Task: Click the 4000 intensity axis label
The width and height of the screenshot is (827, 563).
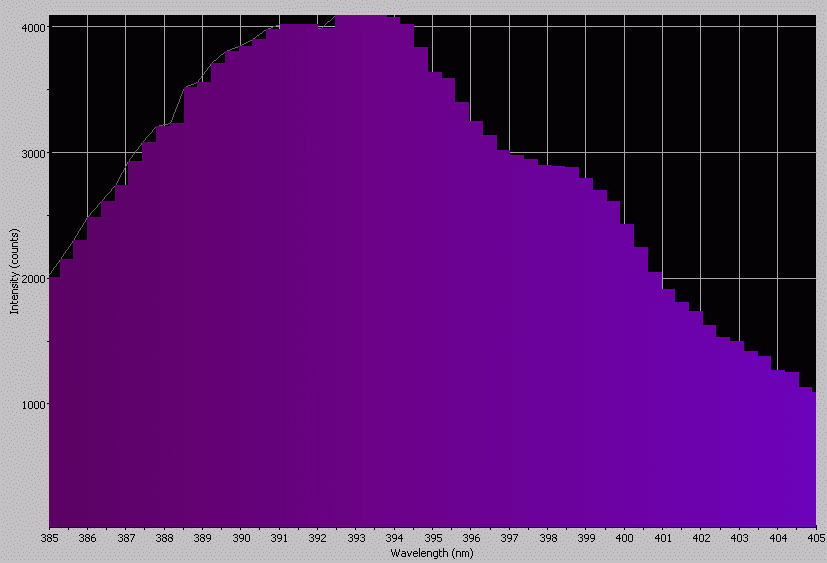Action: point(33,27)
